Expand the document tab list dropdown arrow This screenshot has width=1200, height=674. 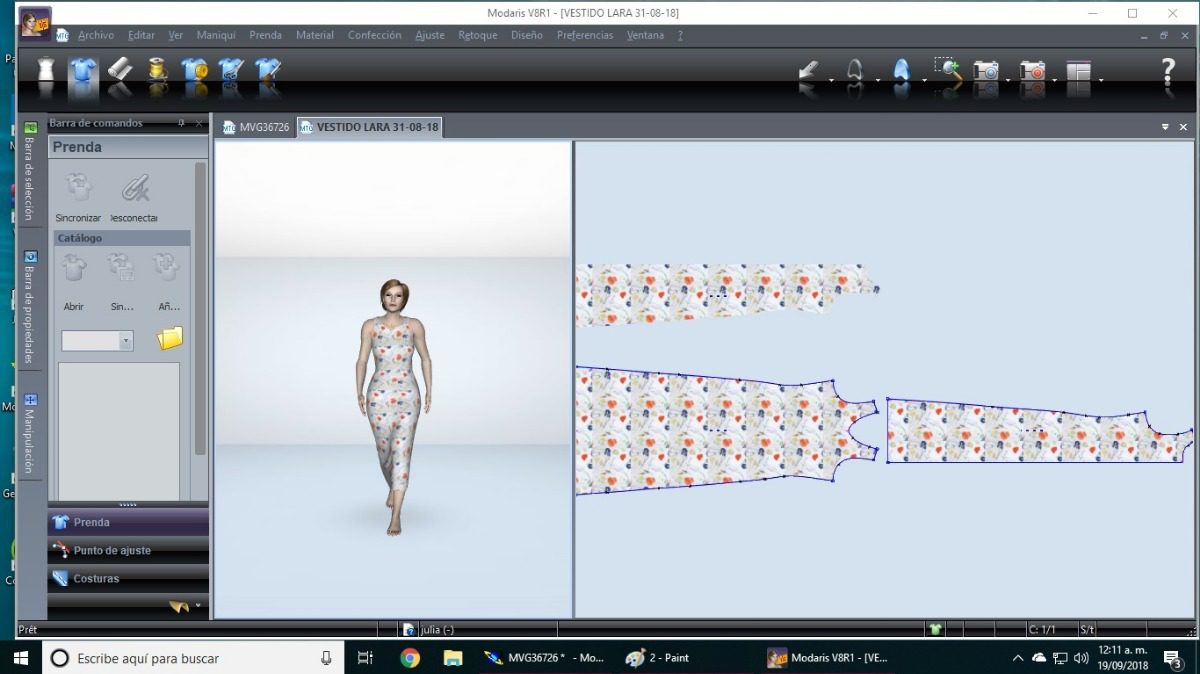click(1165, 128)
